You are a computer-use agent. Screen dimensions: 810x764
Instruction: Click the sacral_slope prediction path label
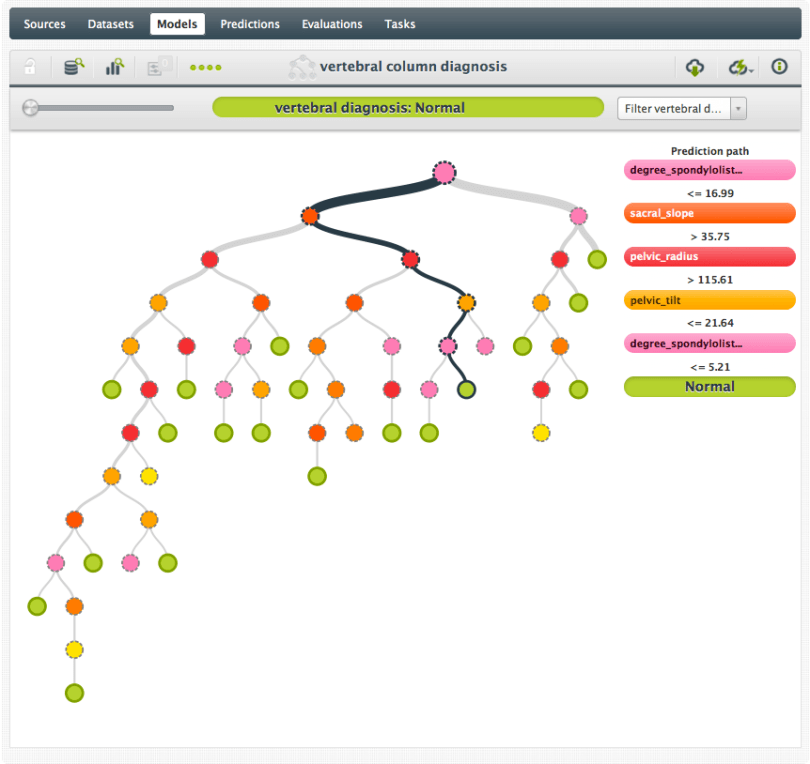tap(709, 213)
